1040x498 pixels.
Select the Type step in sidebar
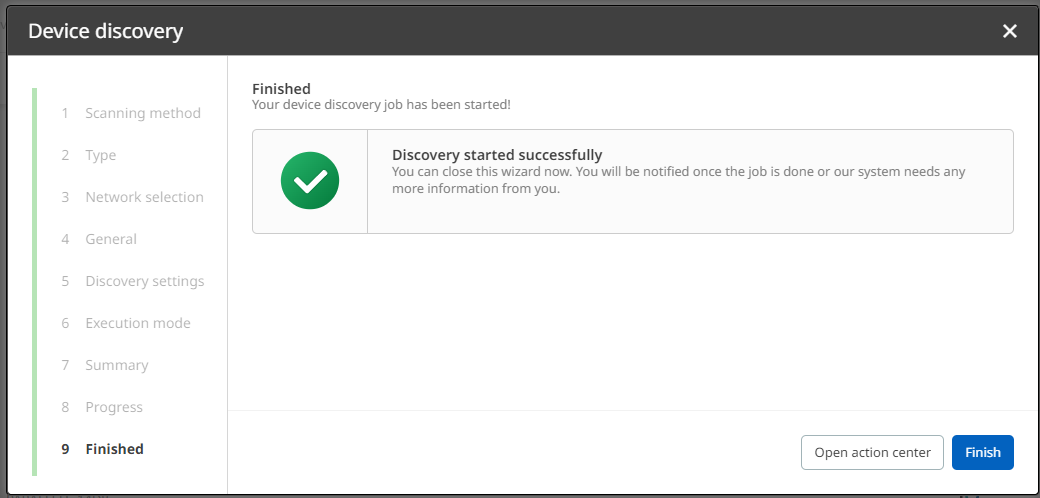click(x=100, y=155)
